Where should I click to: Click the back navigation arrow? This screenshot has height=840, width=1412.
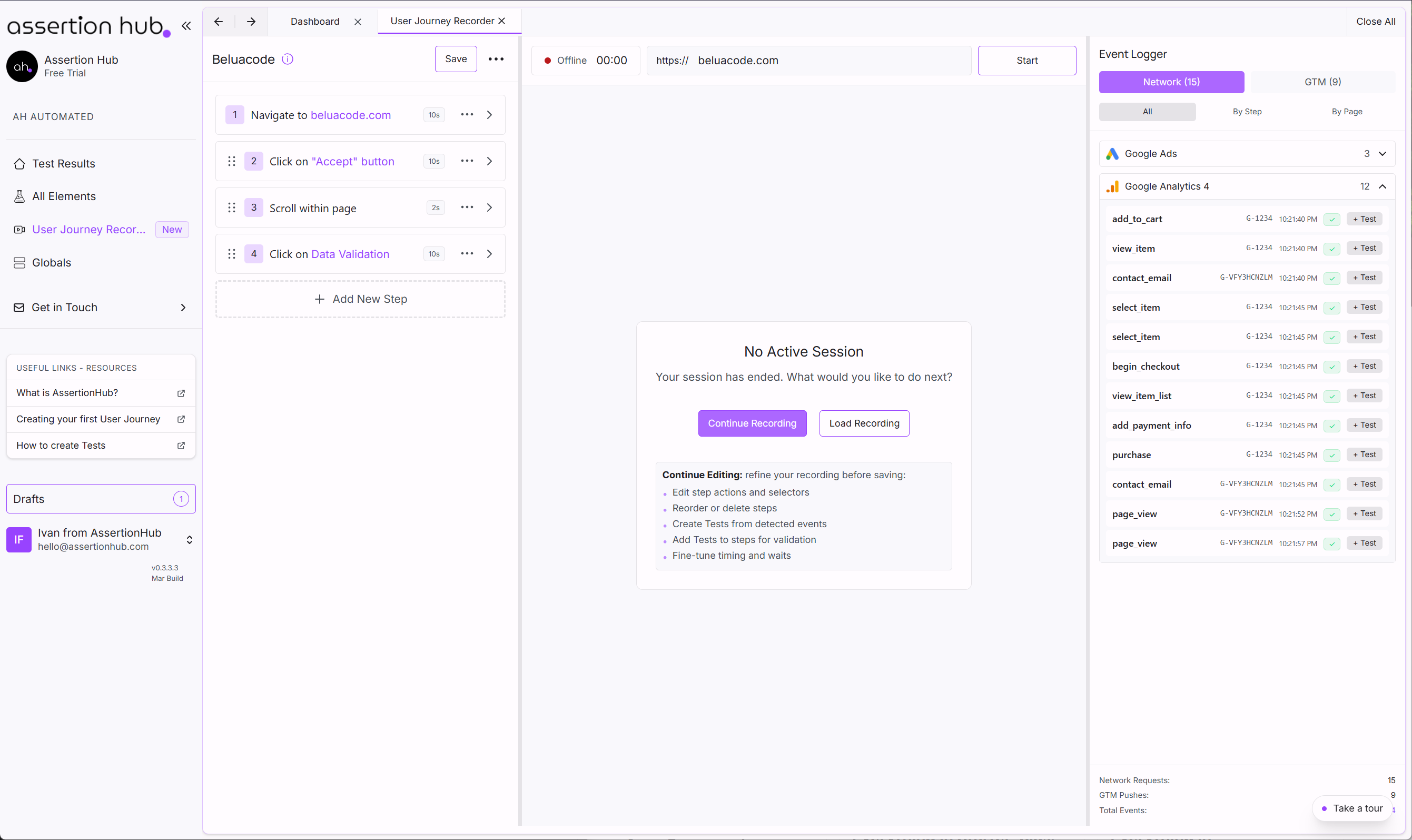219,22
